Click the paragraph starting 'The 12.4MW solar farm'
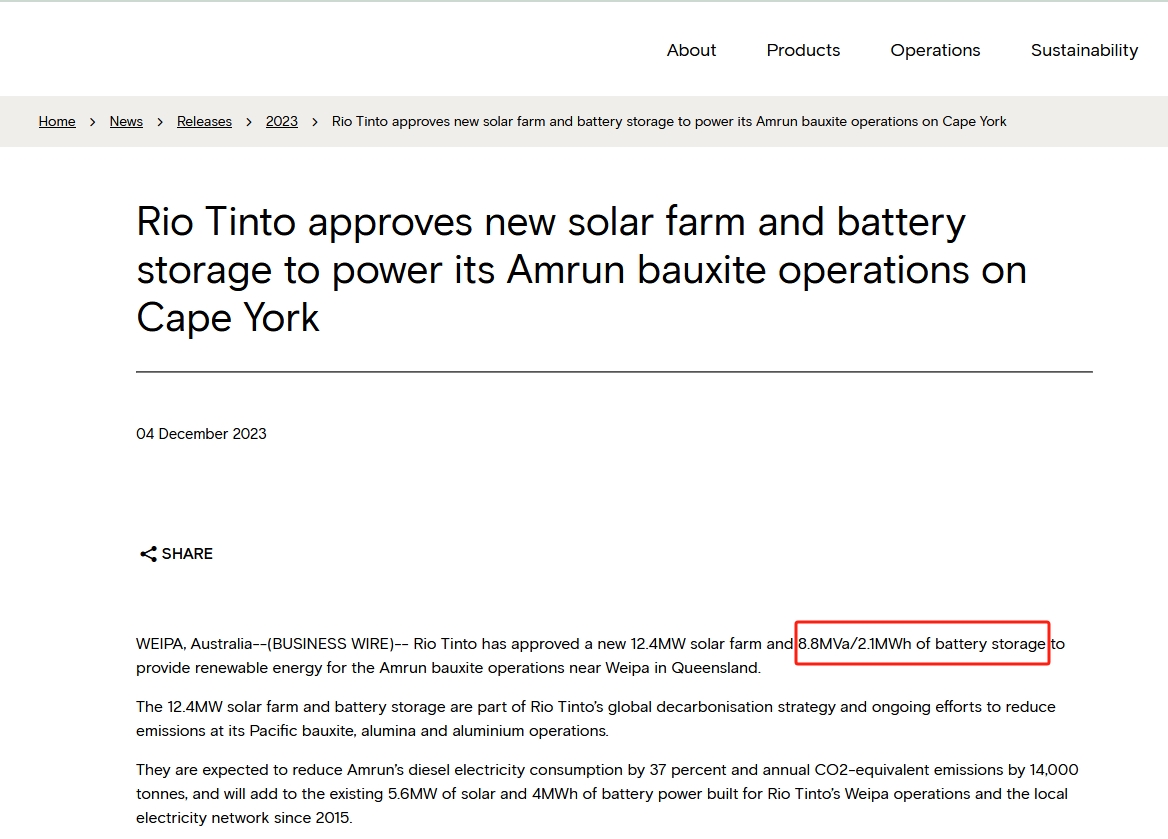 click(596, 718)
